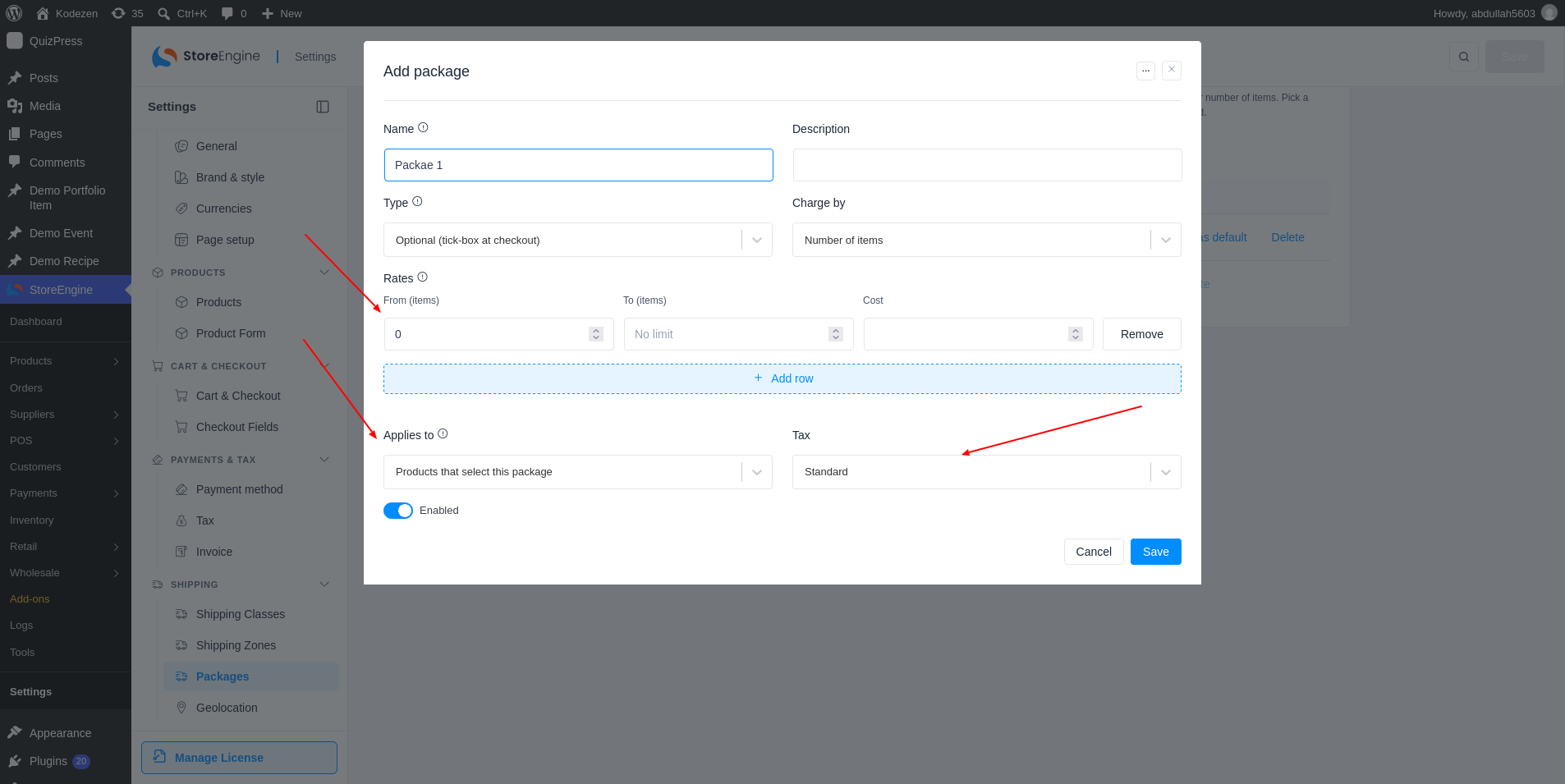
Task: Open Ctrl+K search in admin bar
Action: 182,13
